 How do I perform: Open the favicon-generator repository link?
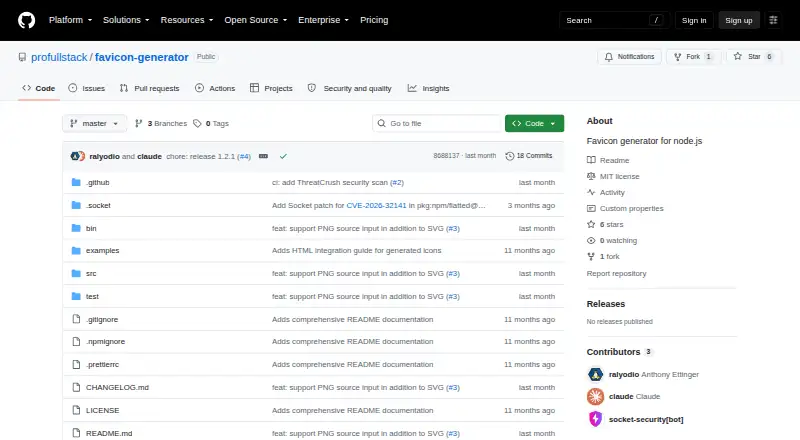[x=142, y=57]
